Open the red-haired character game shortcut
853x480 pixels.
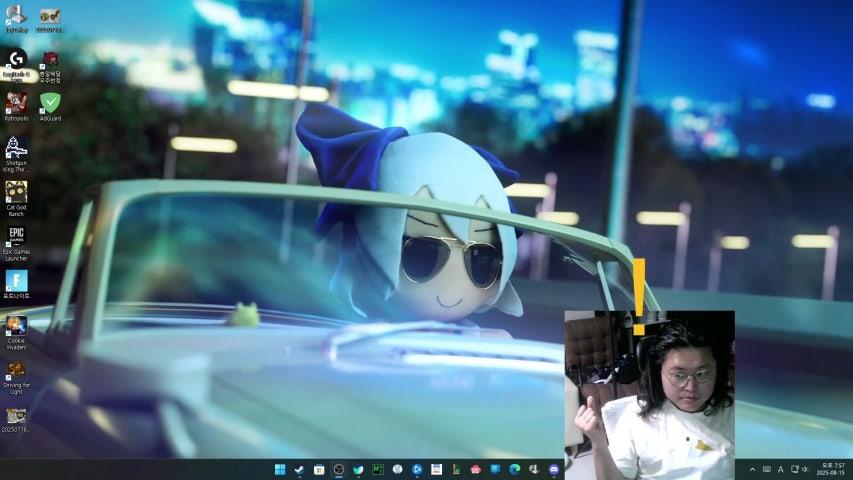(x=50, y=67)
